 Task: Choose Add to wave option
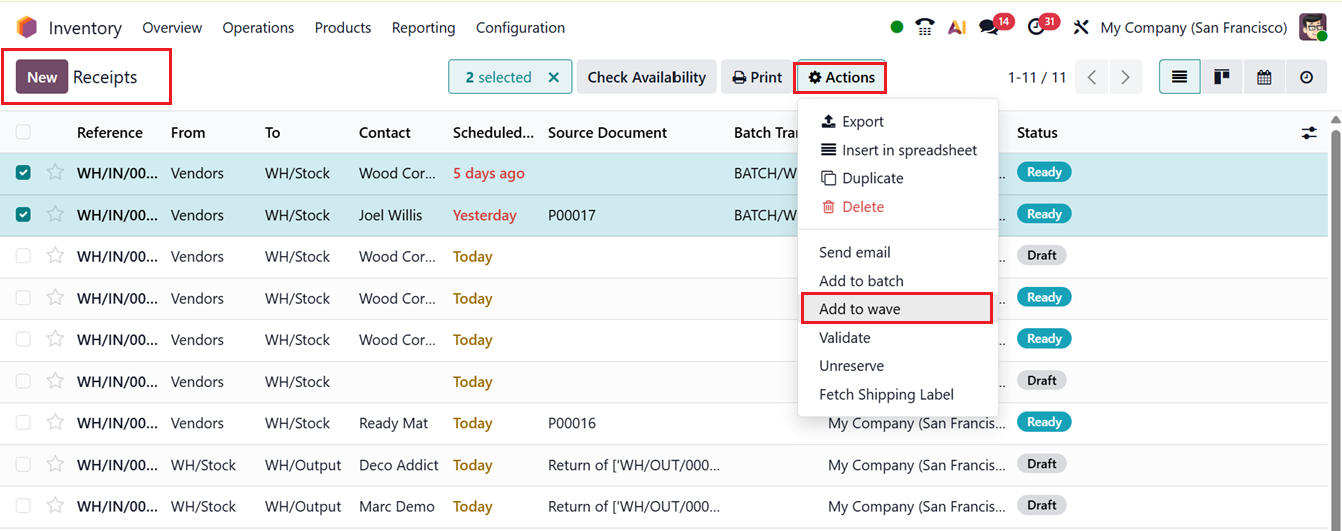click(859, 309)
